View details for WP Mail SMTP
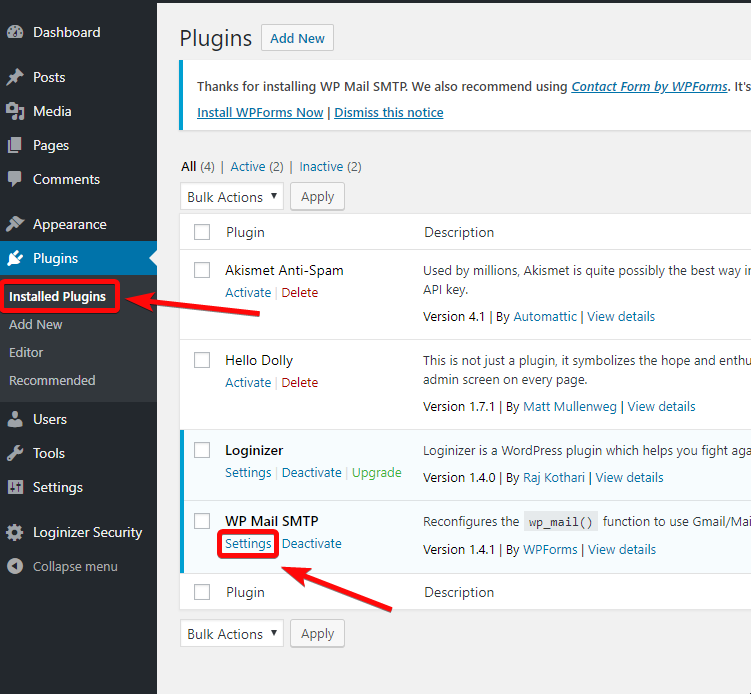This screenshot has height=694, width=751. (622, 549)
